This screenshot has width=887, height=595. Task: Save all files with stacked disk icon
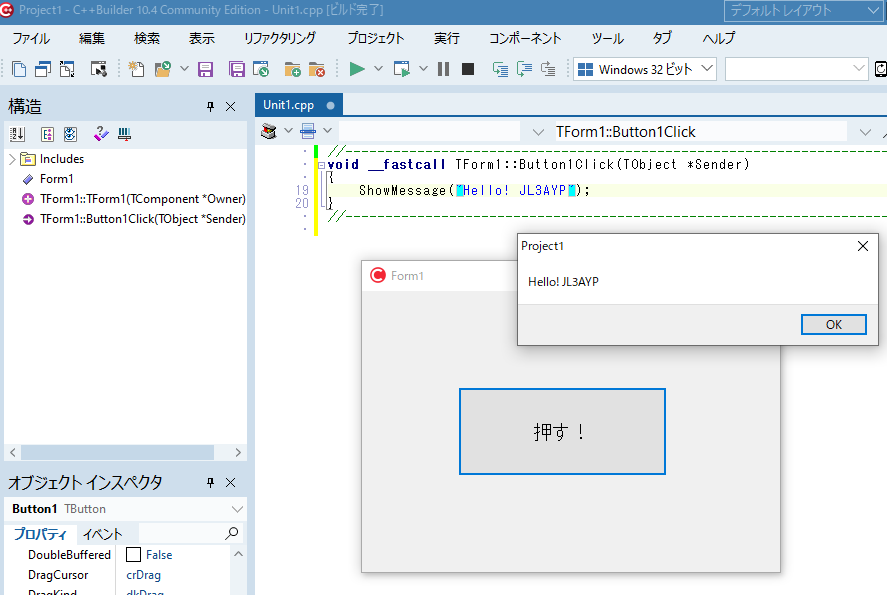(x=236, y=69)
